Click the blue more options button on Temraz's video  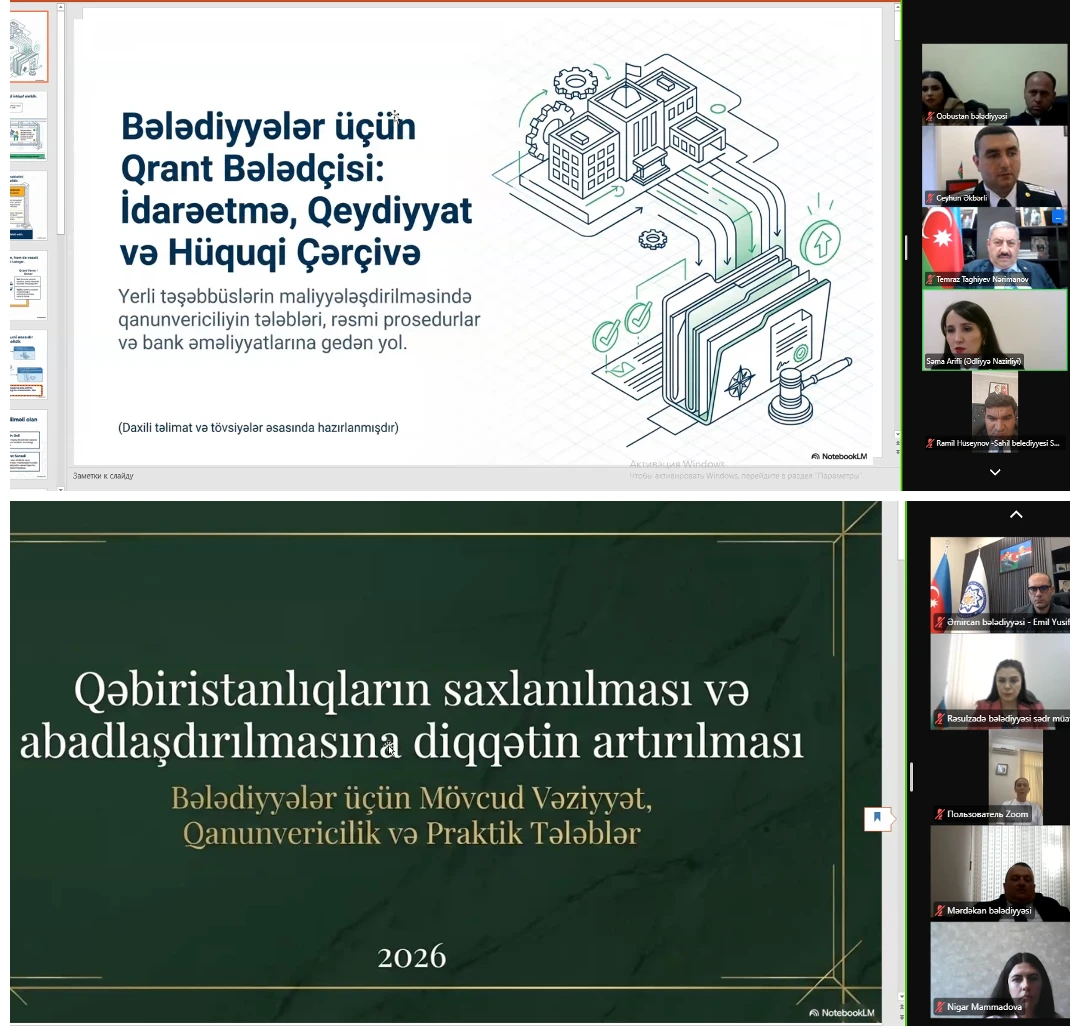pyautogui.click(x=1058, y=217)
